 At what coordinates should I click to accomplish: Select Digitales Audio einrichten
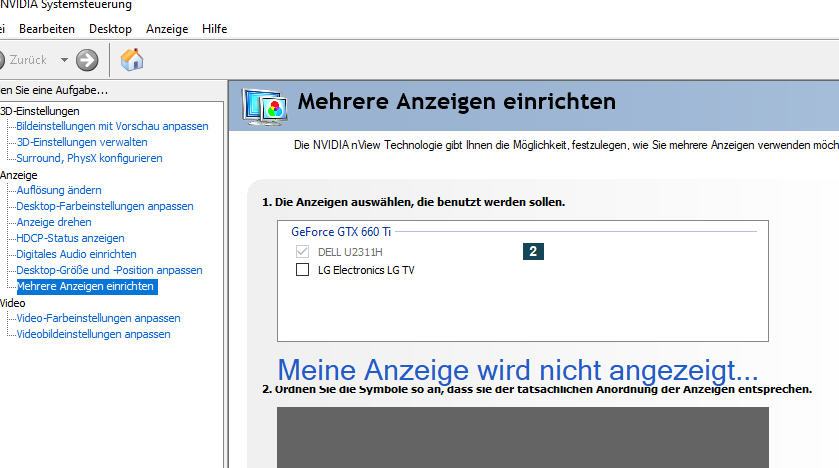point(76,254)
